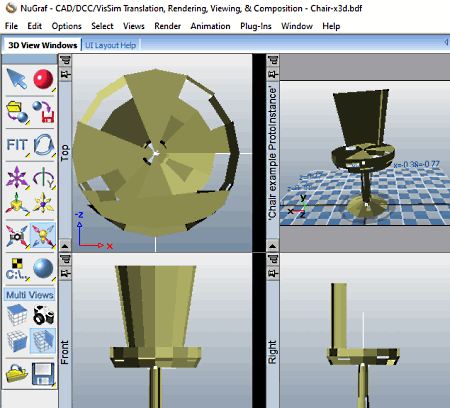Click the NuGraf application icon in the title bar
The image size is (450, 408).
(11, 8)
